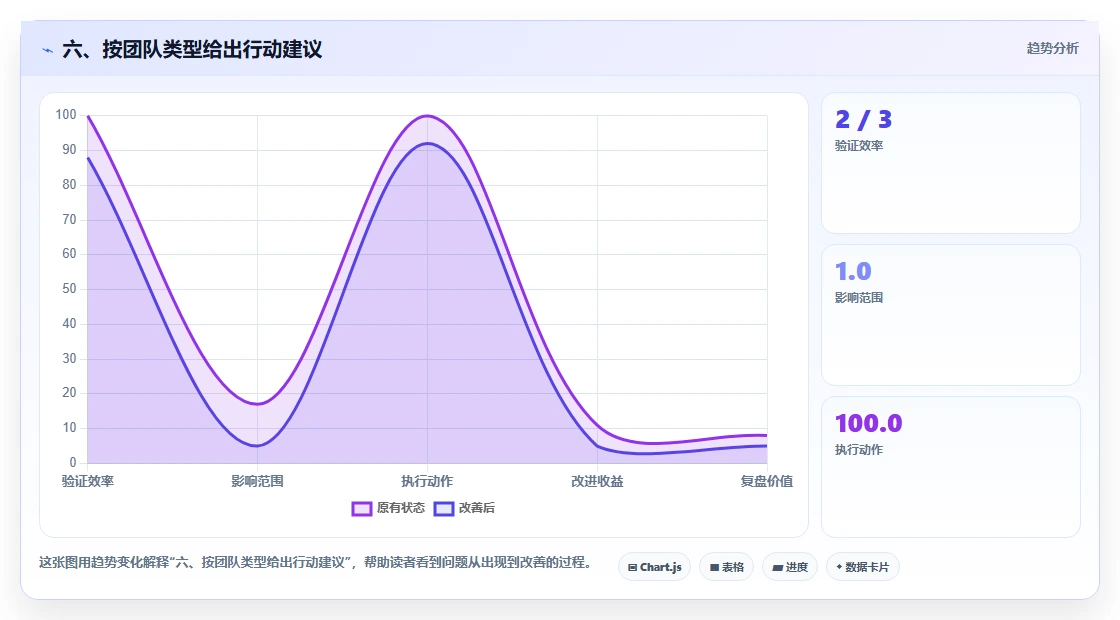Toggle the 原有状态 legend item
Screen dimensions: 1120x620
click(388, 508)
